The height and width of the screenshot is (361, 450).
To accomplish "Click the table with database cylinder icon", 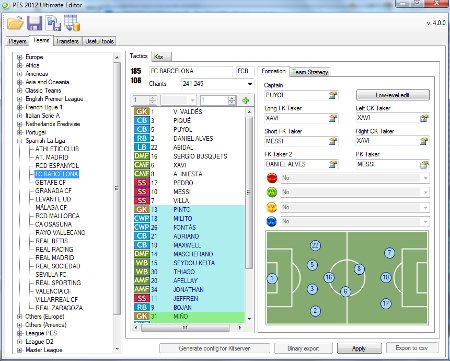I will pos(72,24).
